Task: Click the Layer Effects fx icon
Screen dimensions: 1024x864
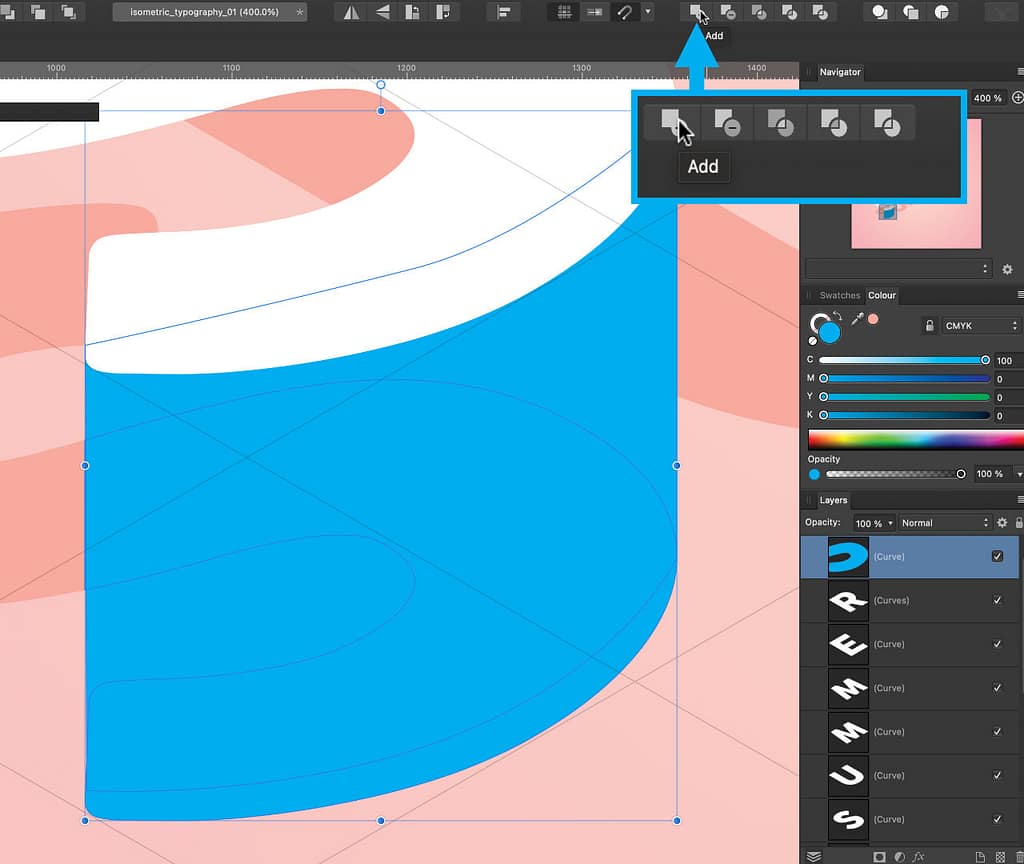Action: [x=918, y=857]
